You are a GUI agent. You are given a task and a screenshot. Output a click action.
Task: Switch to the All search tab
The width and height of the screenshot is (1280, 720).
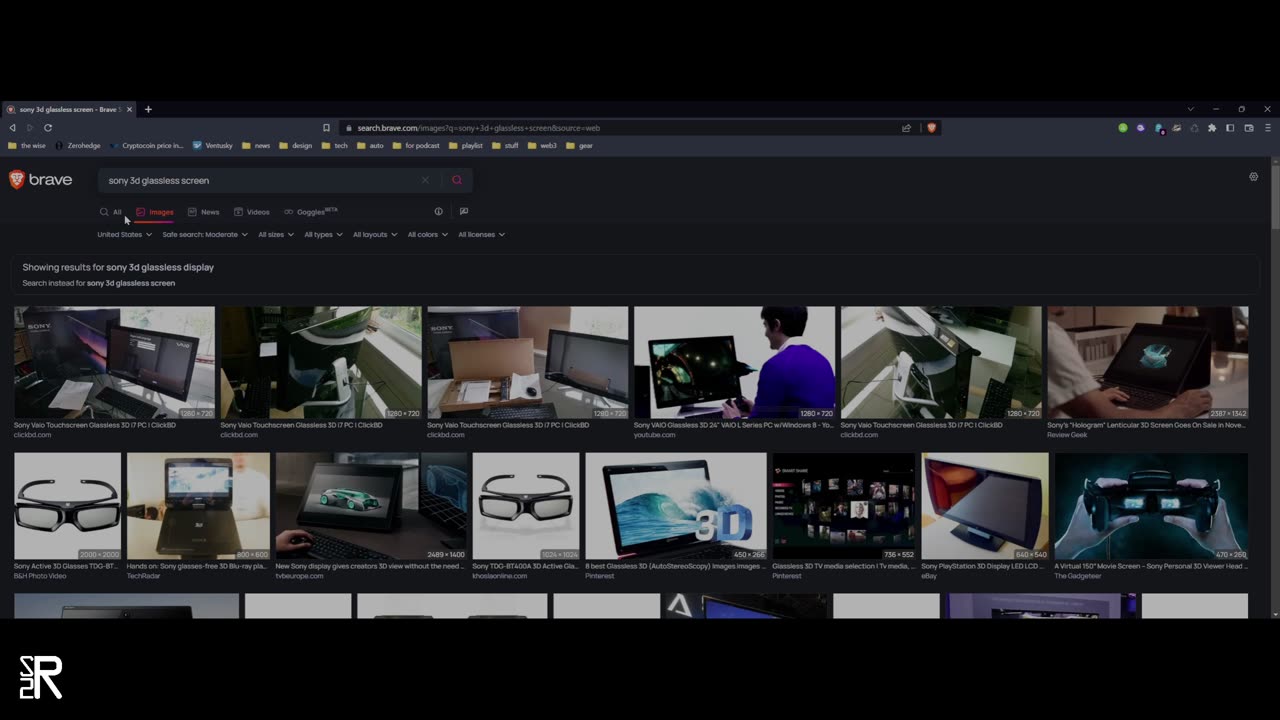coord(111,212)
